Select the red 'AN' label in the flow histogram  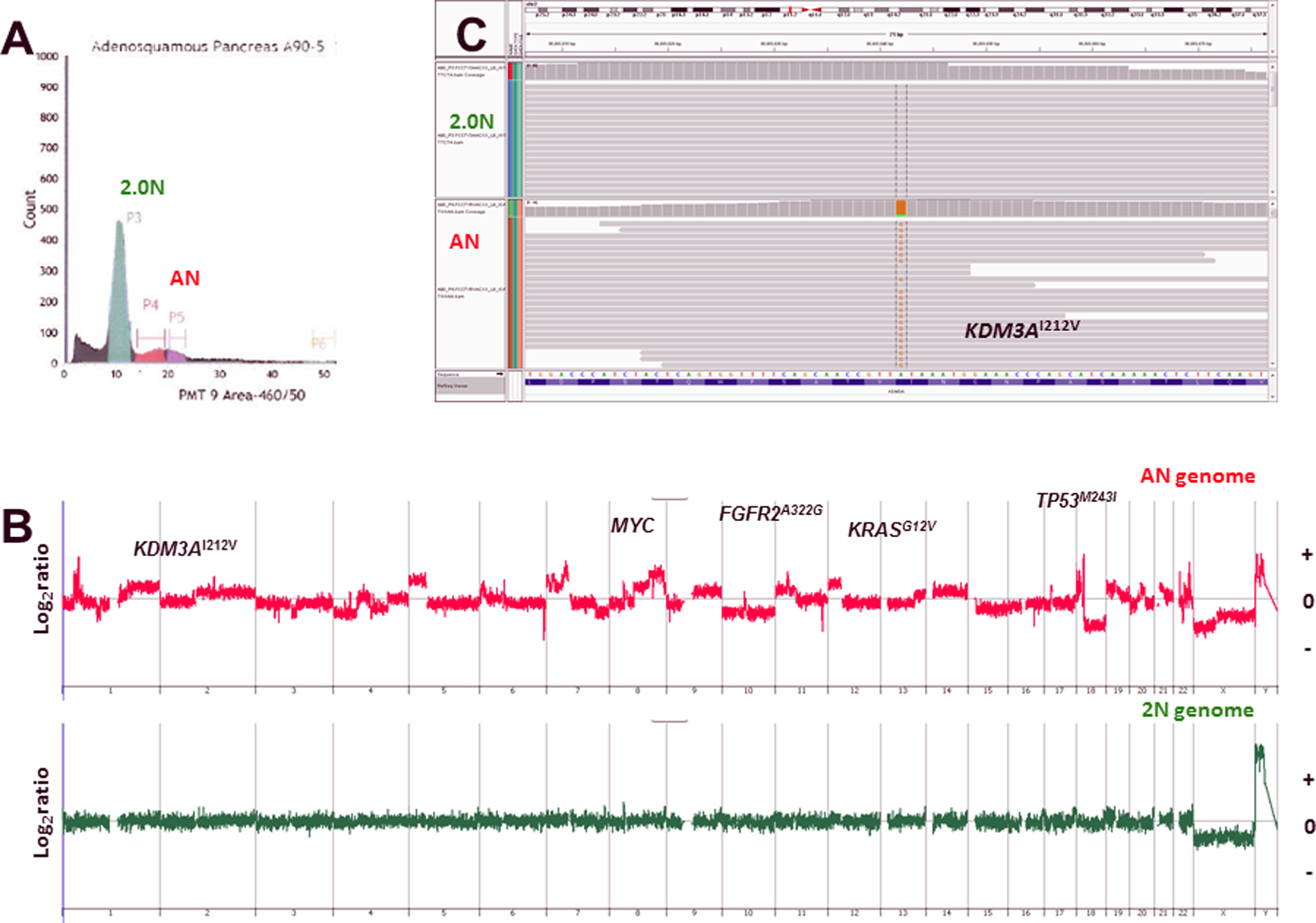coord(184,278)
